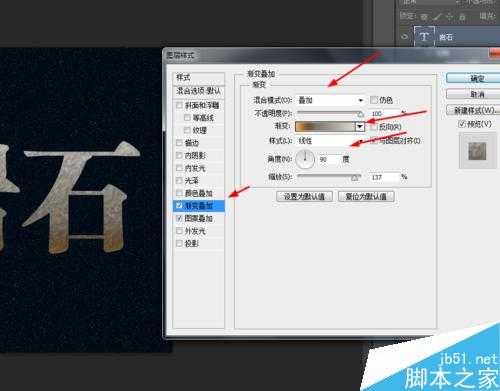Click the style preview thumbnail

477,151
